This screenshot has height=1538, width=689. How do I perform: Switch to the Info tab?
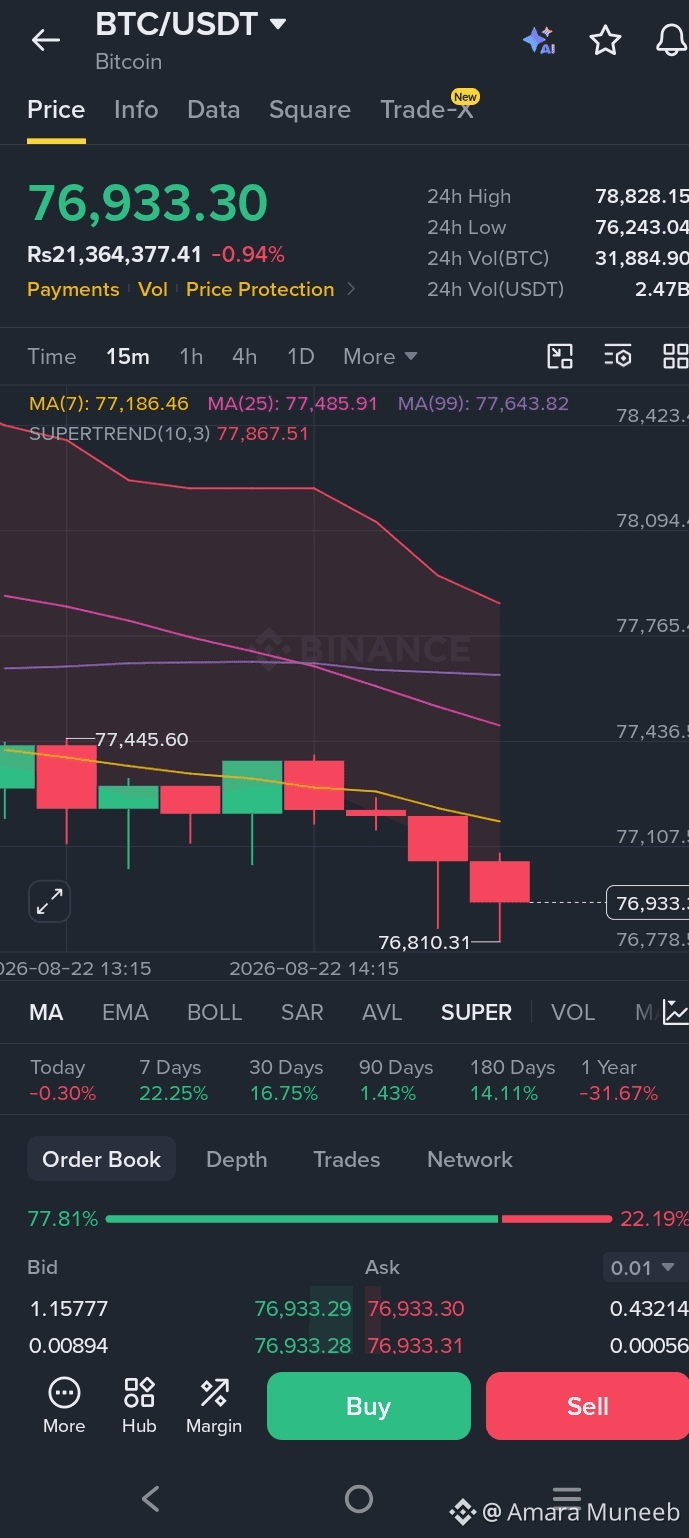coord(136,109)
